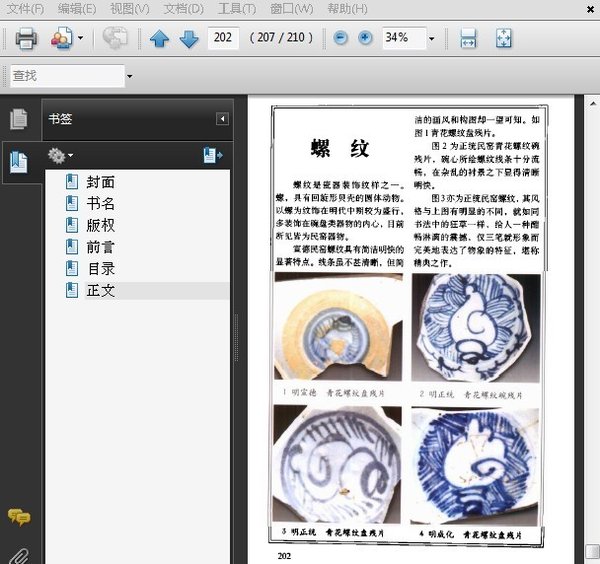Open the 窗口(W) menu
This screenshot has width=600, height=564.
coord(291,9)
